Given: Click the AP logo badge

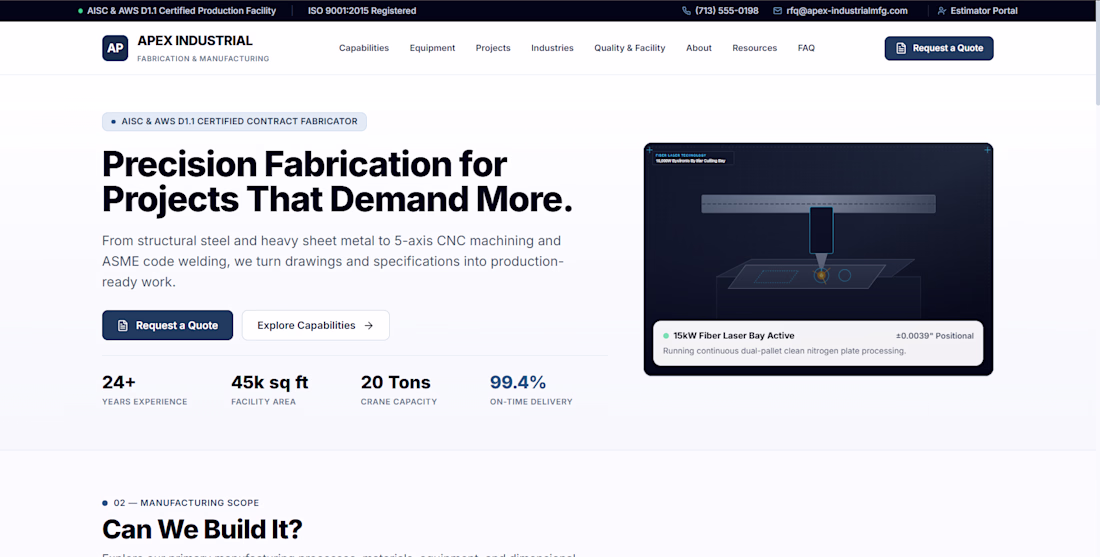Looking at the screenshot, I should 115,48.
